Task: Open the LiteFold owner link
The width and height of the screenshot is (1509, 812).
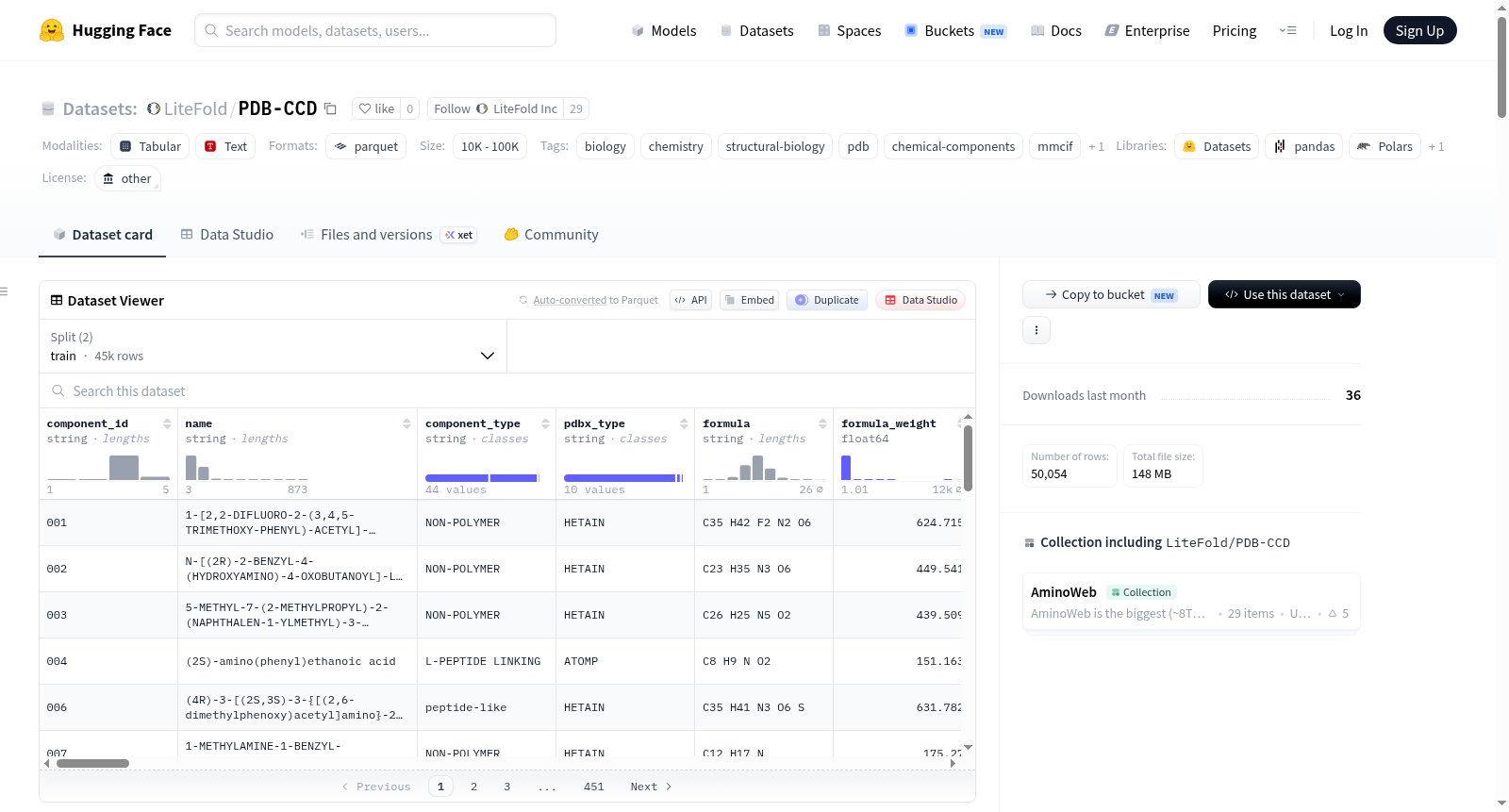Action: [x=195, y=108]
